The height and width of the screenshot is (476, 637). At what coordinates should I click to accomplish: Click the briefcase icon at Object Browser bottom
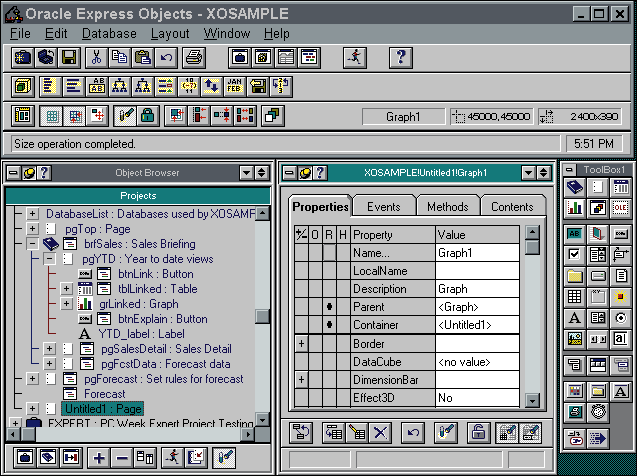click(25, 458)
